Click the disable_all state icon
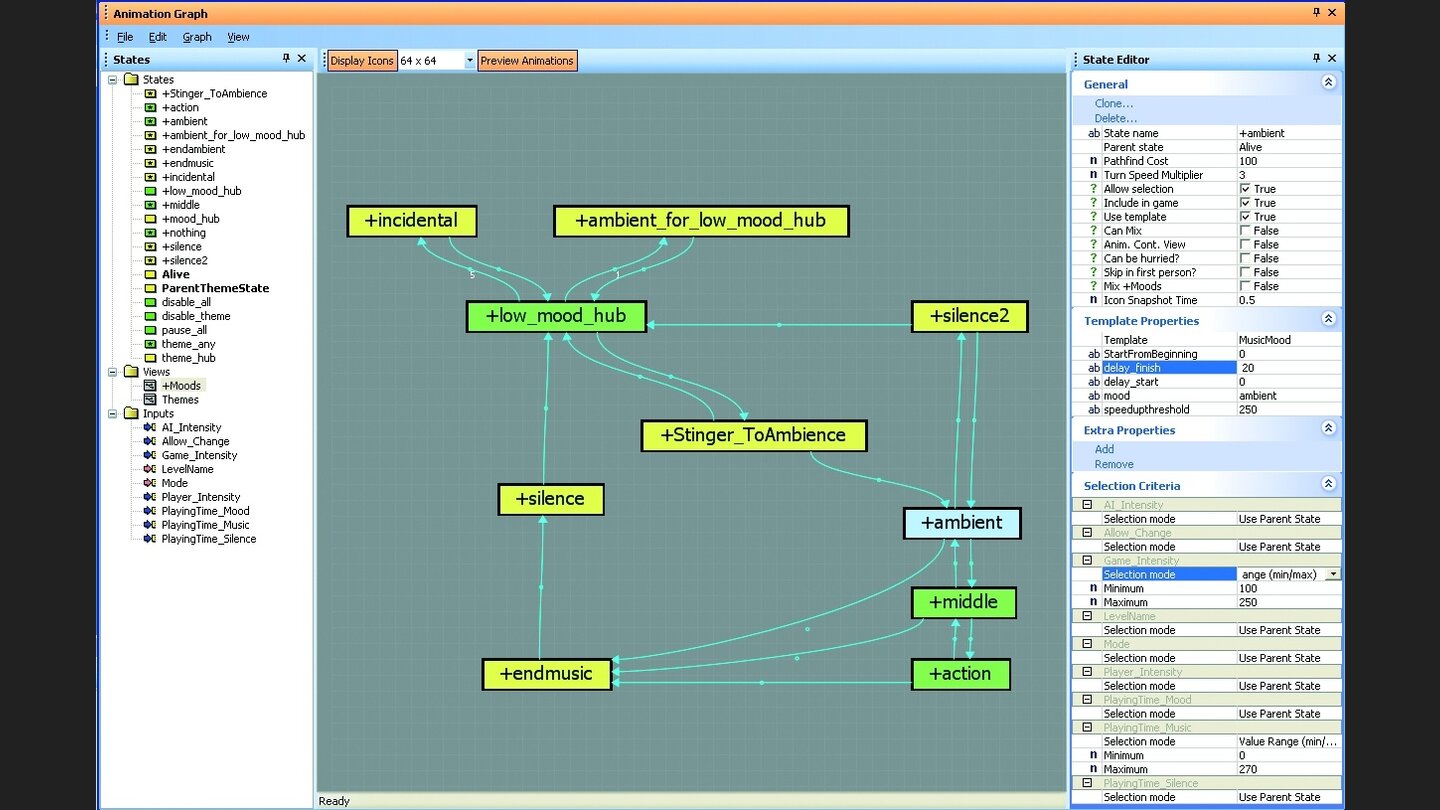Viewport: 1440px width, 810px height. point(150,302)
